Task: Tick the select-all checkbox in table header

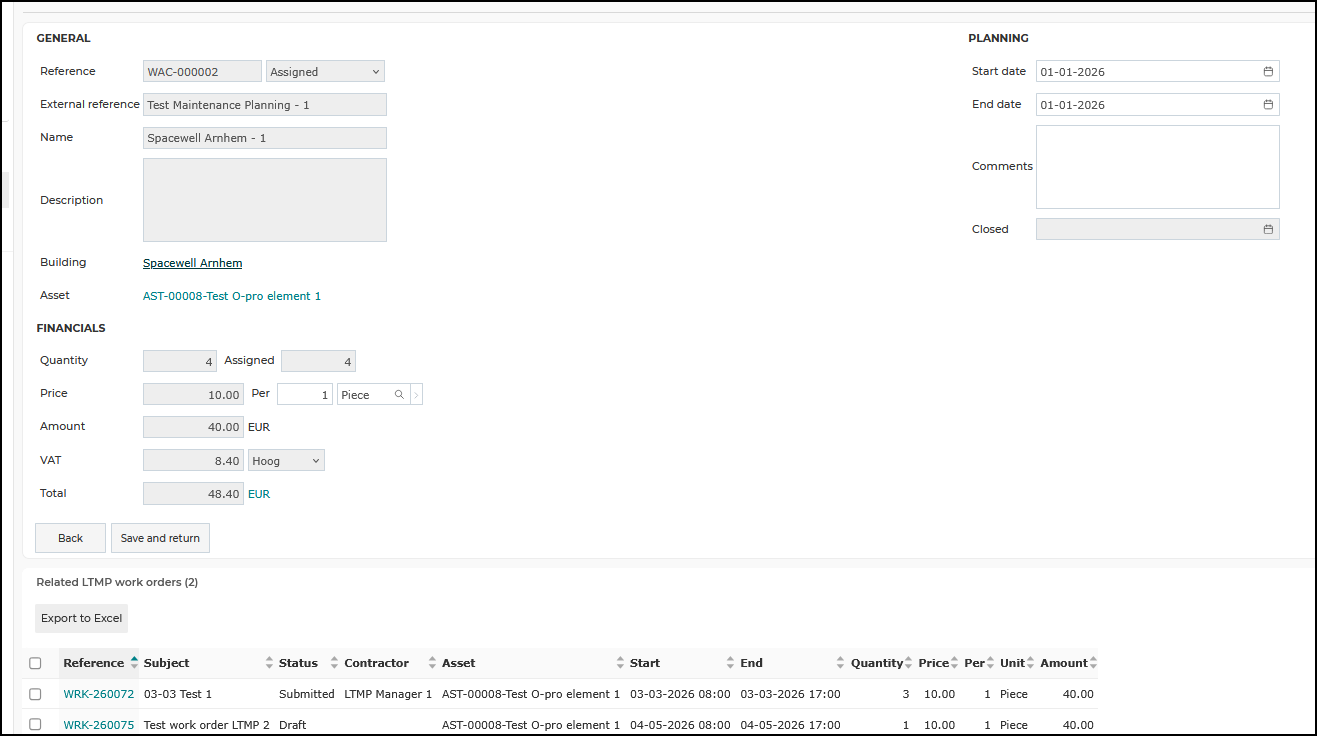Action: click(x=36, y=663)
